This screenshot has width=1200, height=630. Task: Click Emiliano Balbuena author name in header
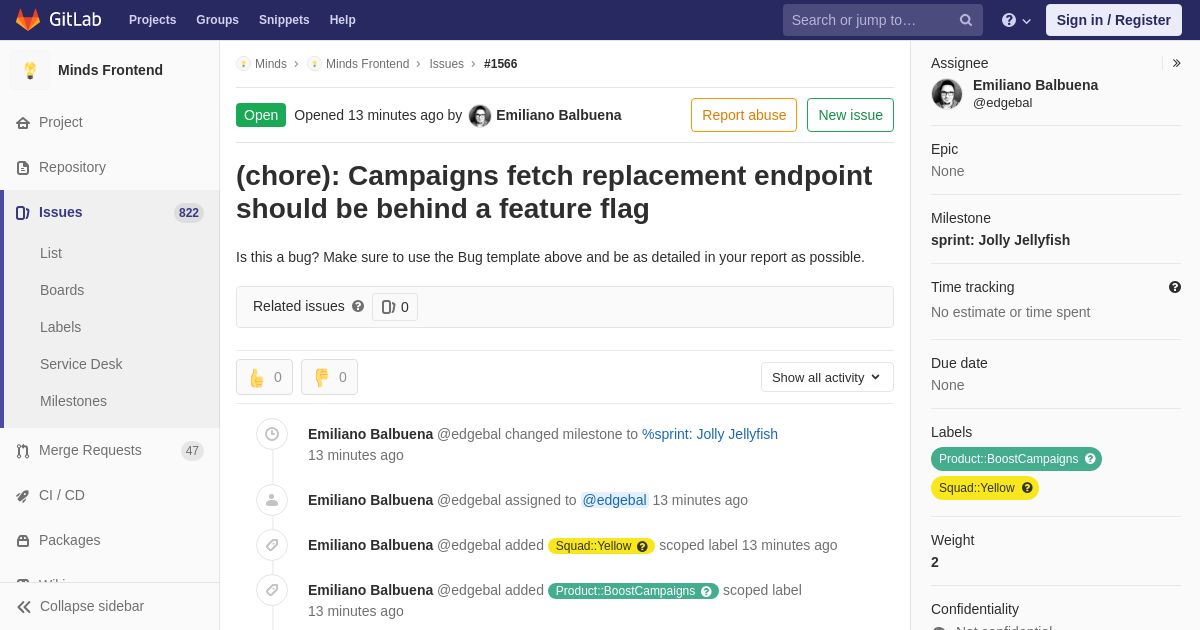point(559,115)
